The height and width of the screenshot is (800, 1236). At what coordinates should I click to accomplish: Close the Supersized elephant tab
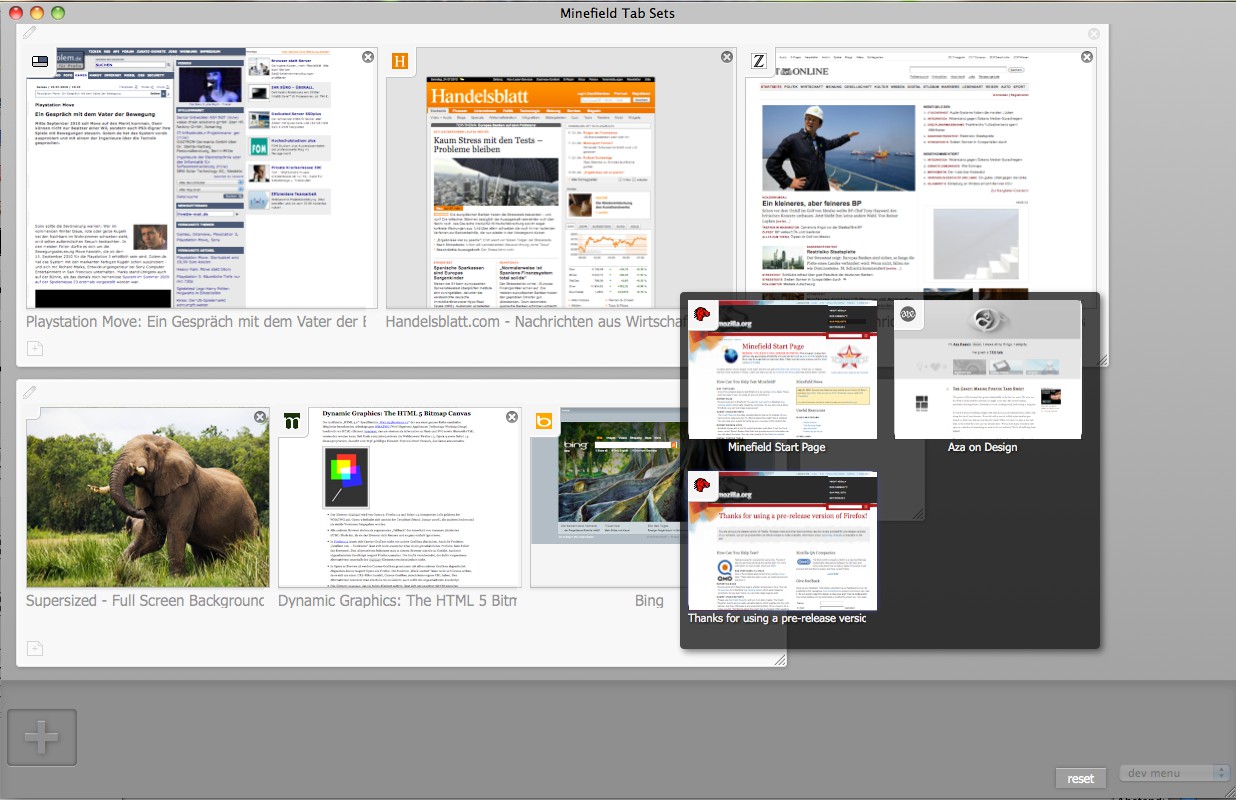click(260, 417)
